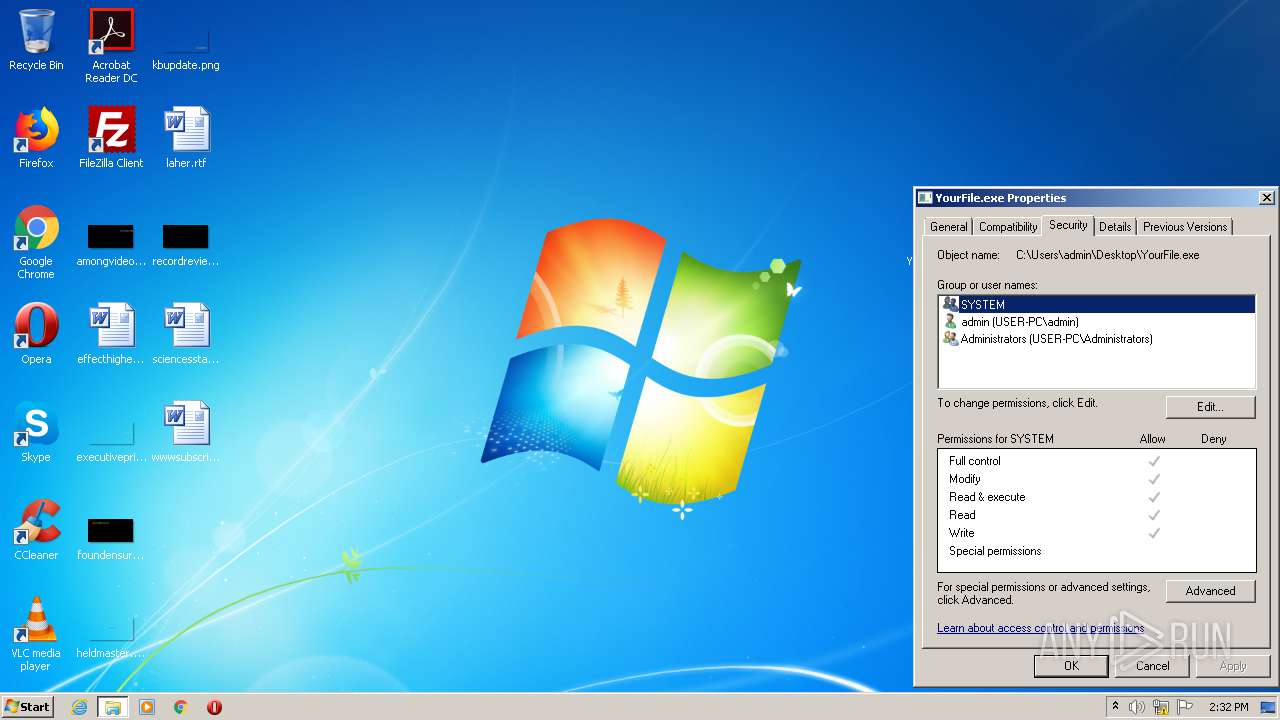Launch Windows Media Player from taskbar
The width and height of the screenshot is (1280, 720).
coord(147,707)
